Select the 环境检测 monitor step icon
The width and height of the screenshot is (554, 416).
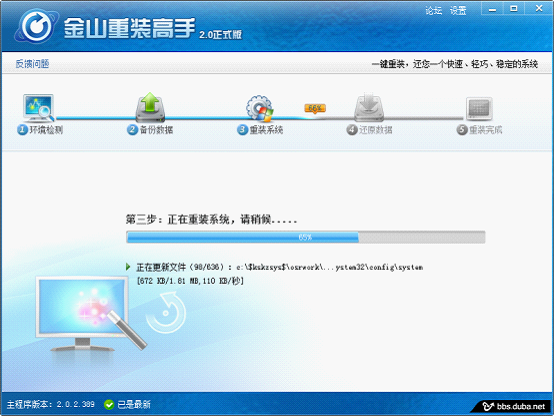click(x=39, y=107)
